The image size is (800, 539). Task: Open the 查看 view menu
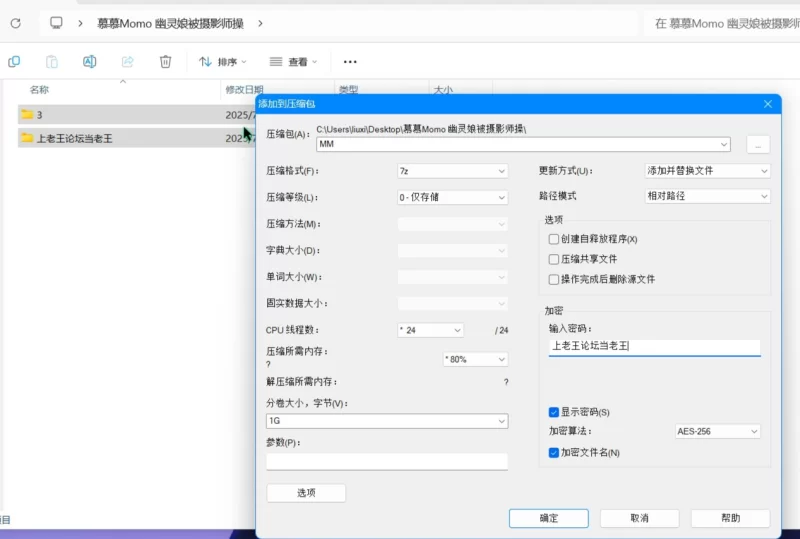293,62
